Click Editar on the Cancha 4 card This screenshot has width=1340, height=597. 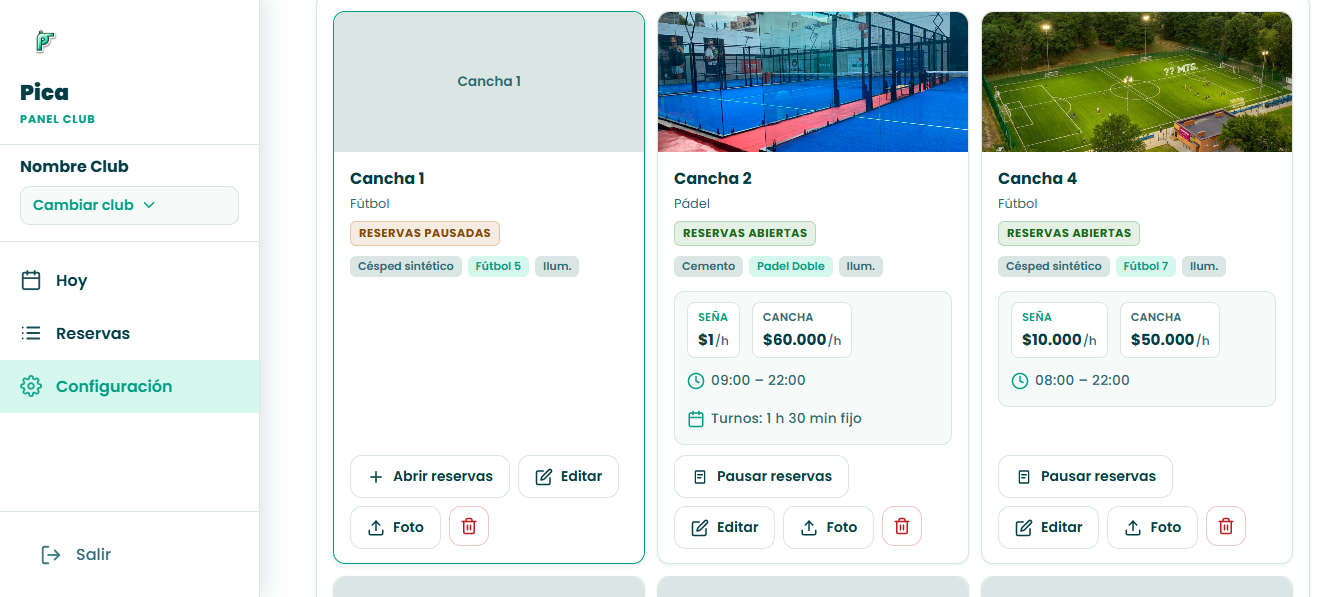(x=1048, y=528)
